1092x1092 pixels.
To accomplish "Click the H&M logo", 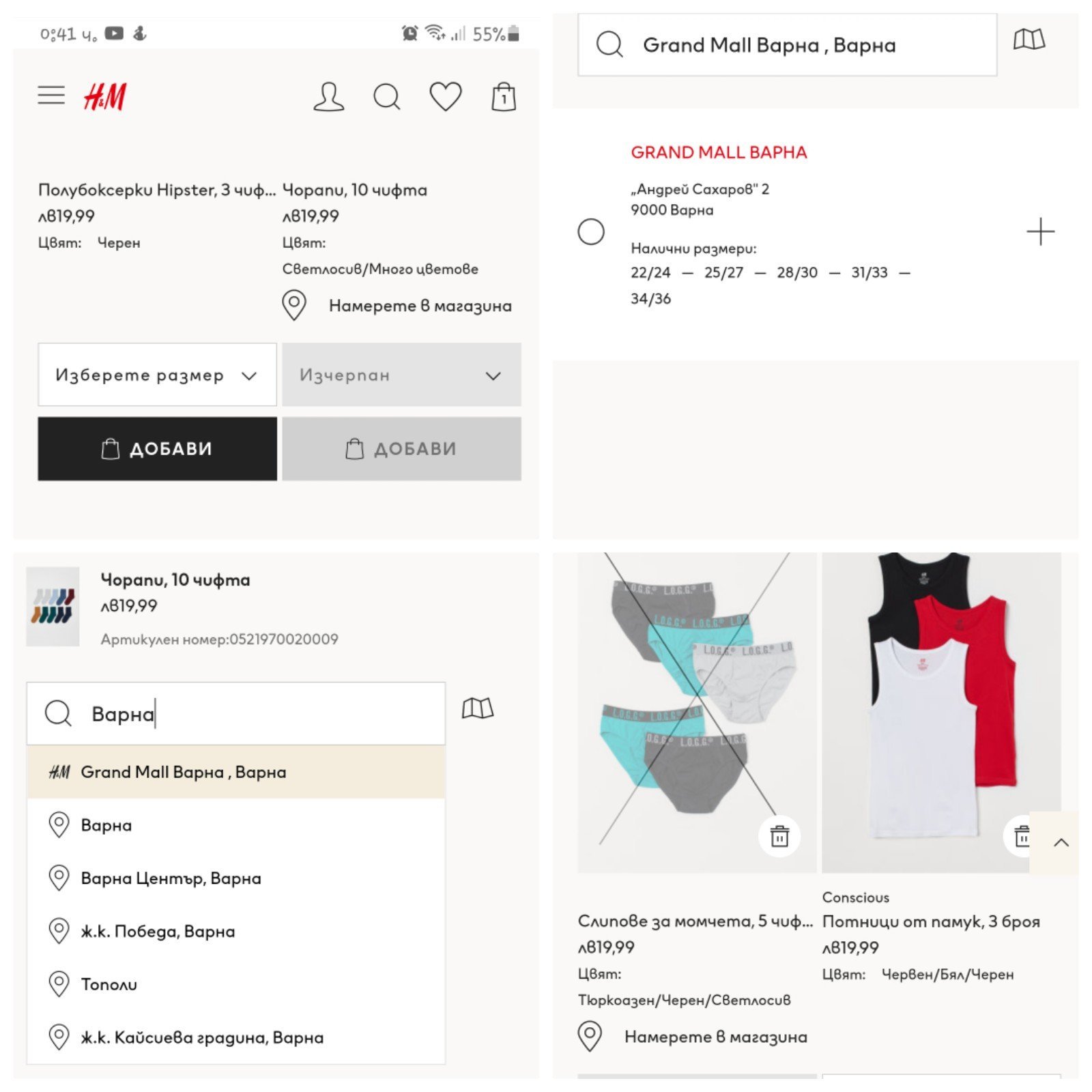I will coord(104,96).
